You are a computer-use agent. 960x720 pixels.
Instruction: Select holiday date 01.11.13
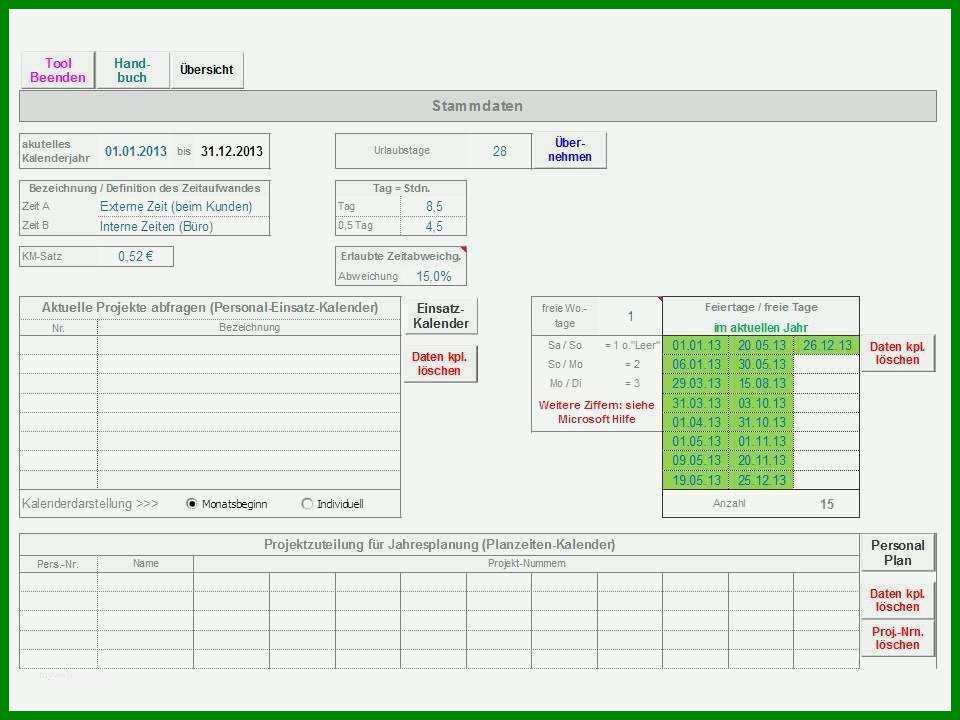762,441
